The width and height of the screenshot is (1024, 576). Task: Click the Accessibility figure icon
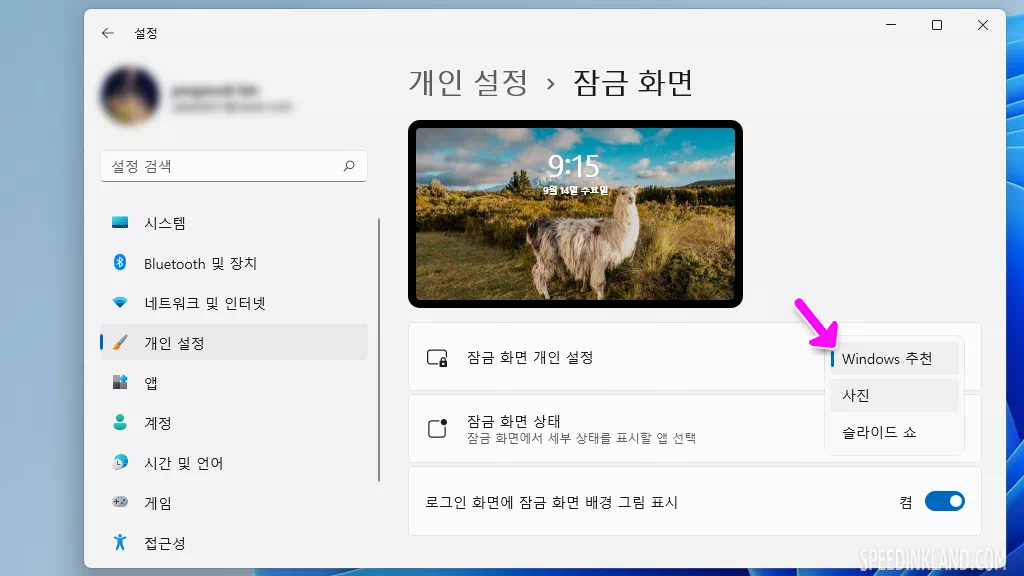[x=120, y=542]
